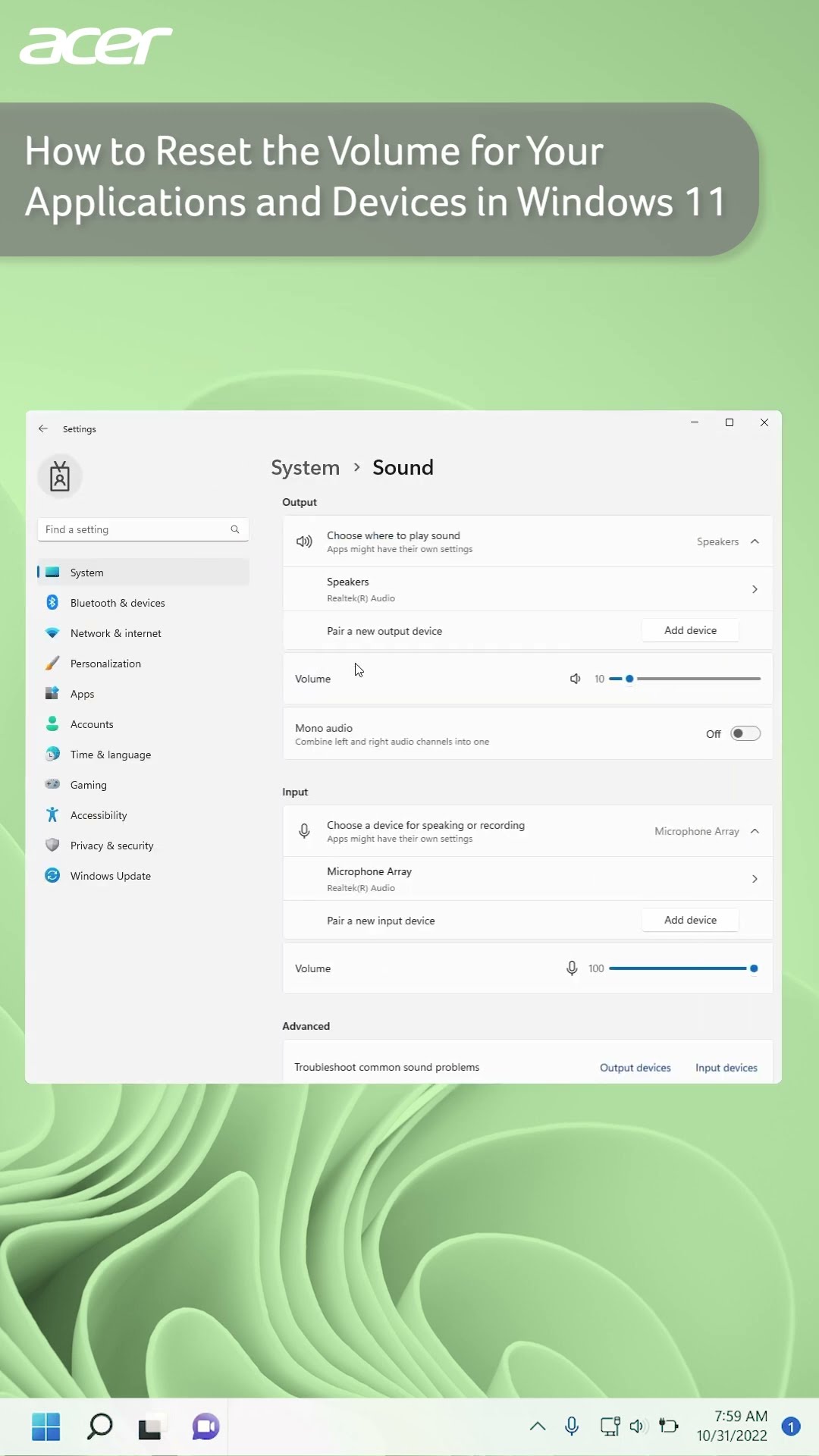The height and width of the screenshot is (1456, 819).
Task: Collapse the output Speakers dropdown
Action: point(755,541)
